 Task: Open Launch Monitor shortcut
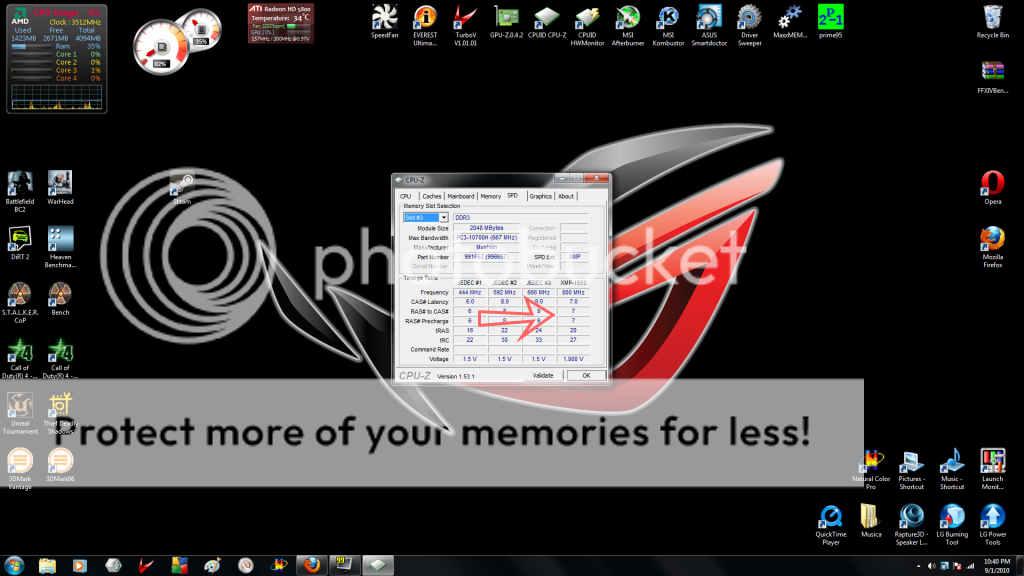(993, 469)
